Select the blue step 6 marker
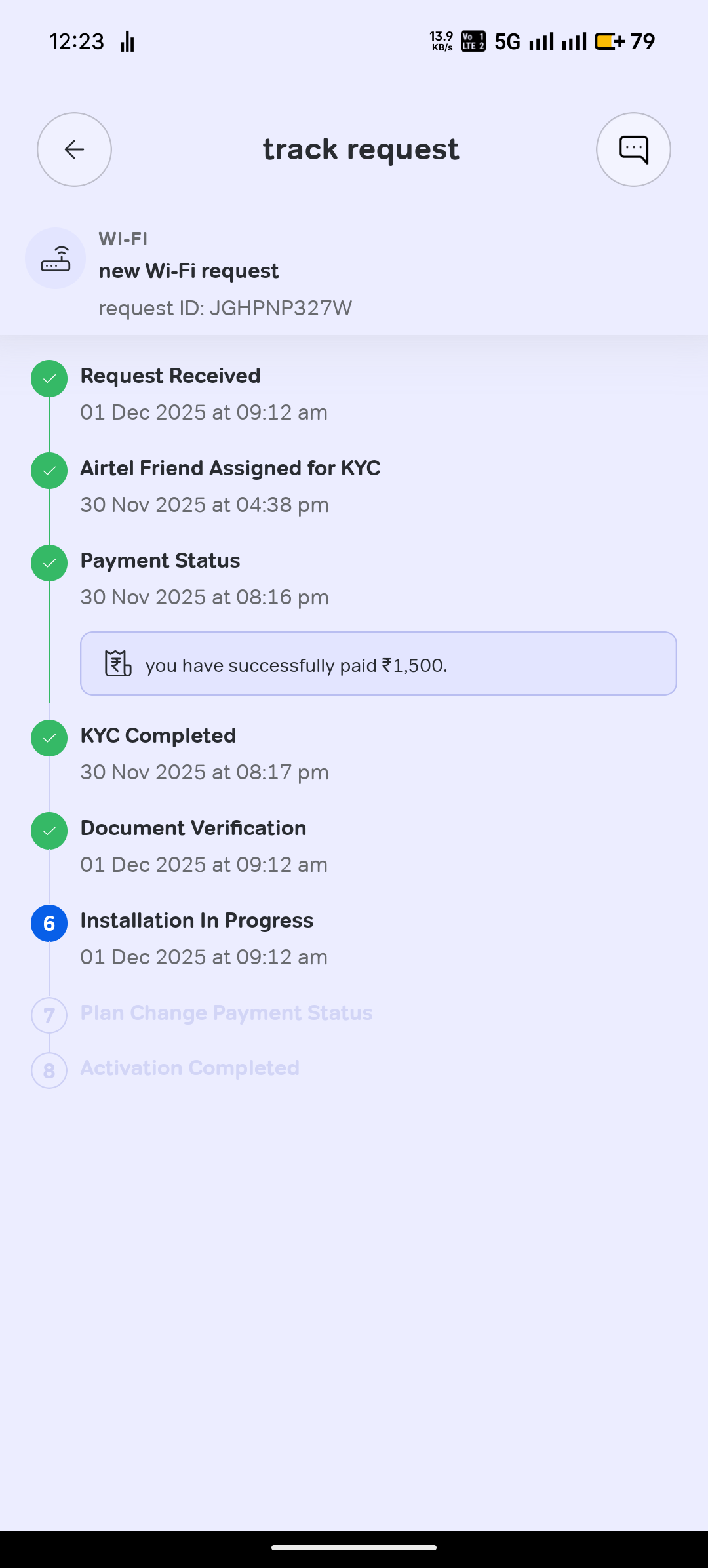 click(49, 923)
